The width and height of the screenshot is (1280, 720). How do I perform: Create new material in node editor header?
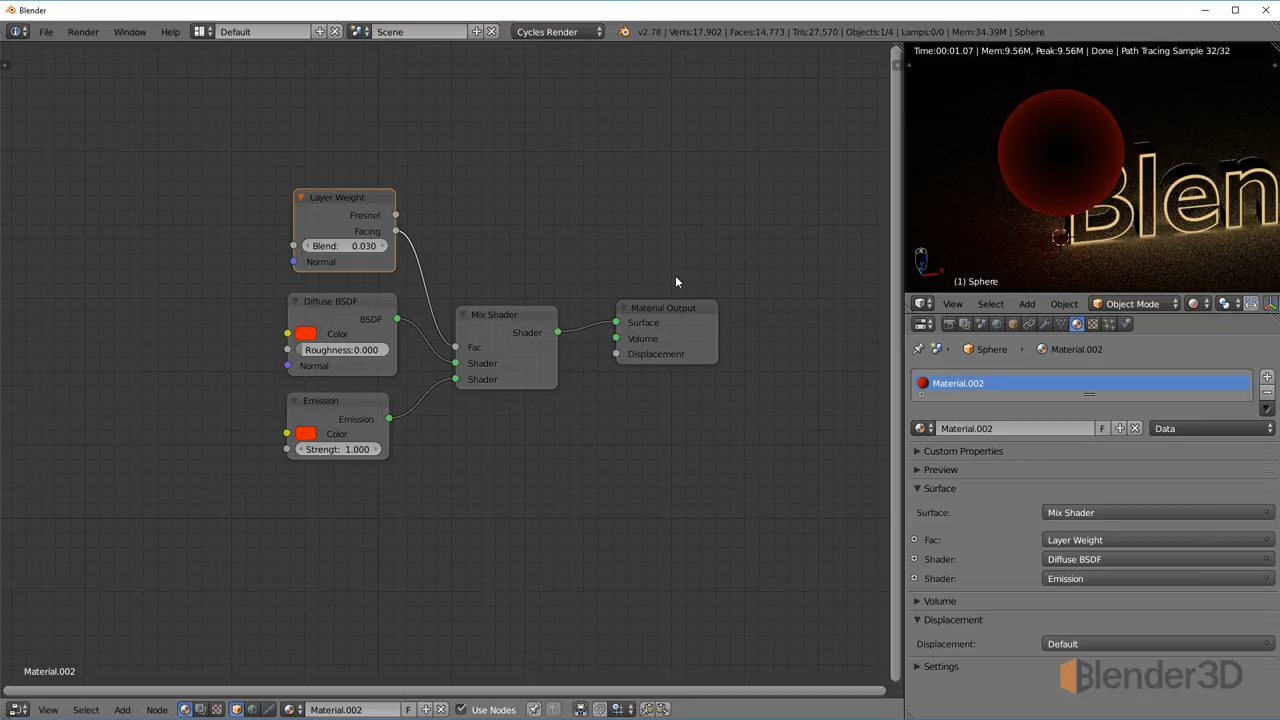click(x=426, y=710)
